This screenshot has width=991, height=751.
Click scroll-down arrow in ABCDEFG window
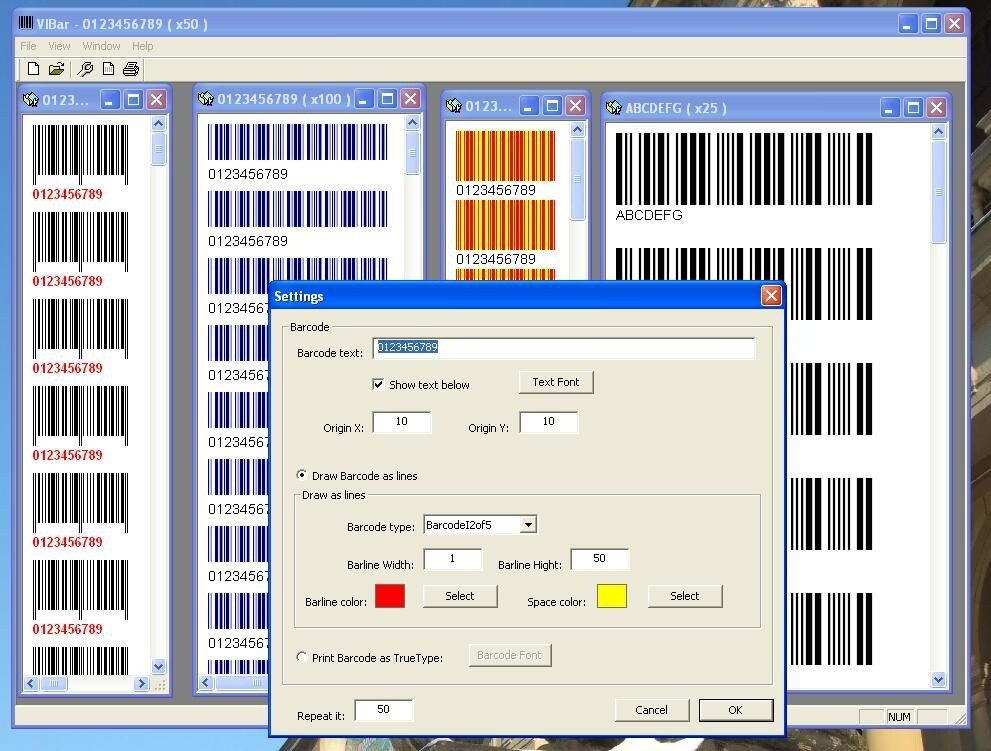pos(939,680)
